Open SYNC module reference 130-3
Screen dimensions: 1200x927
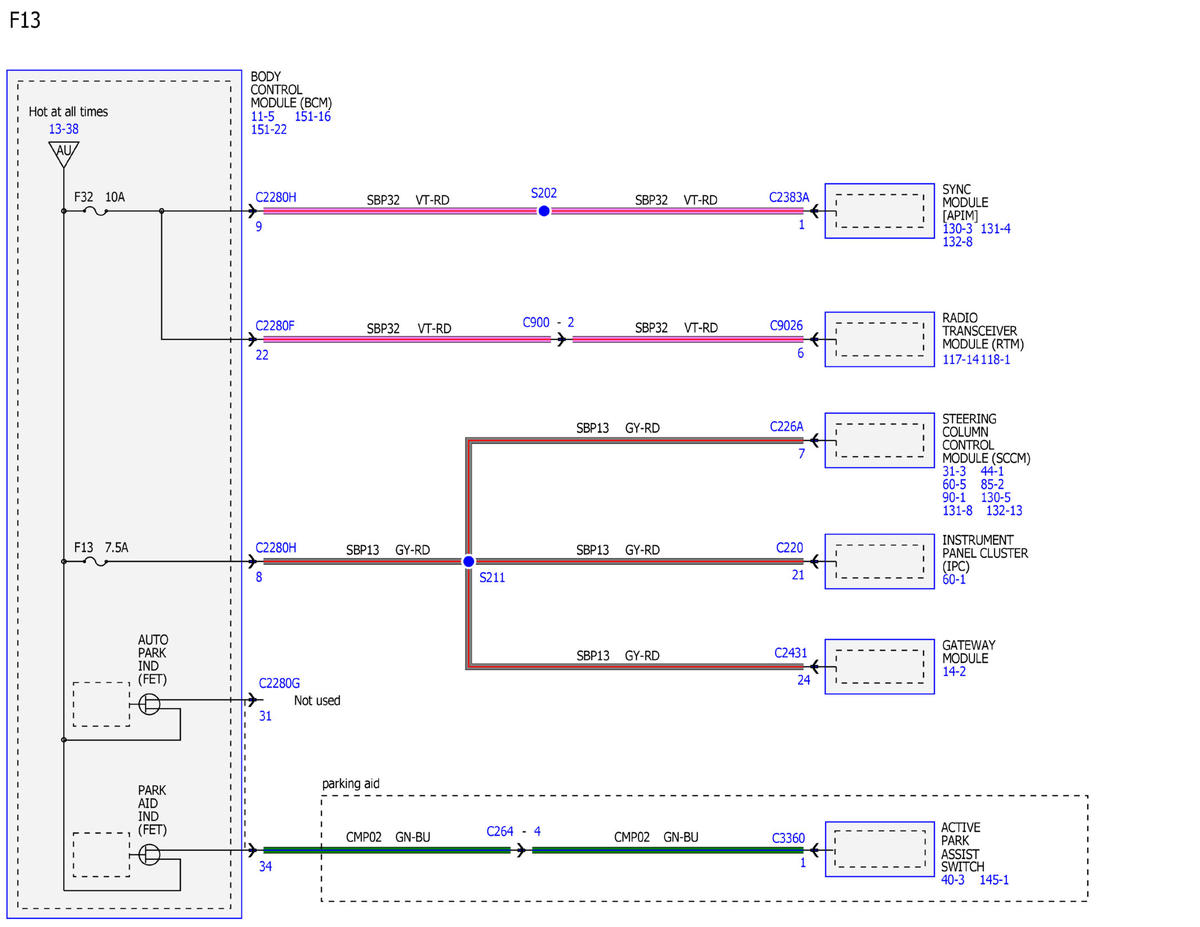coord(958,229)
